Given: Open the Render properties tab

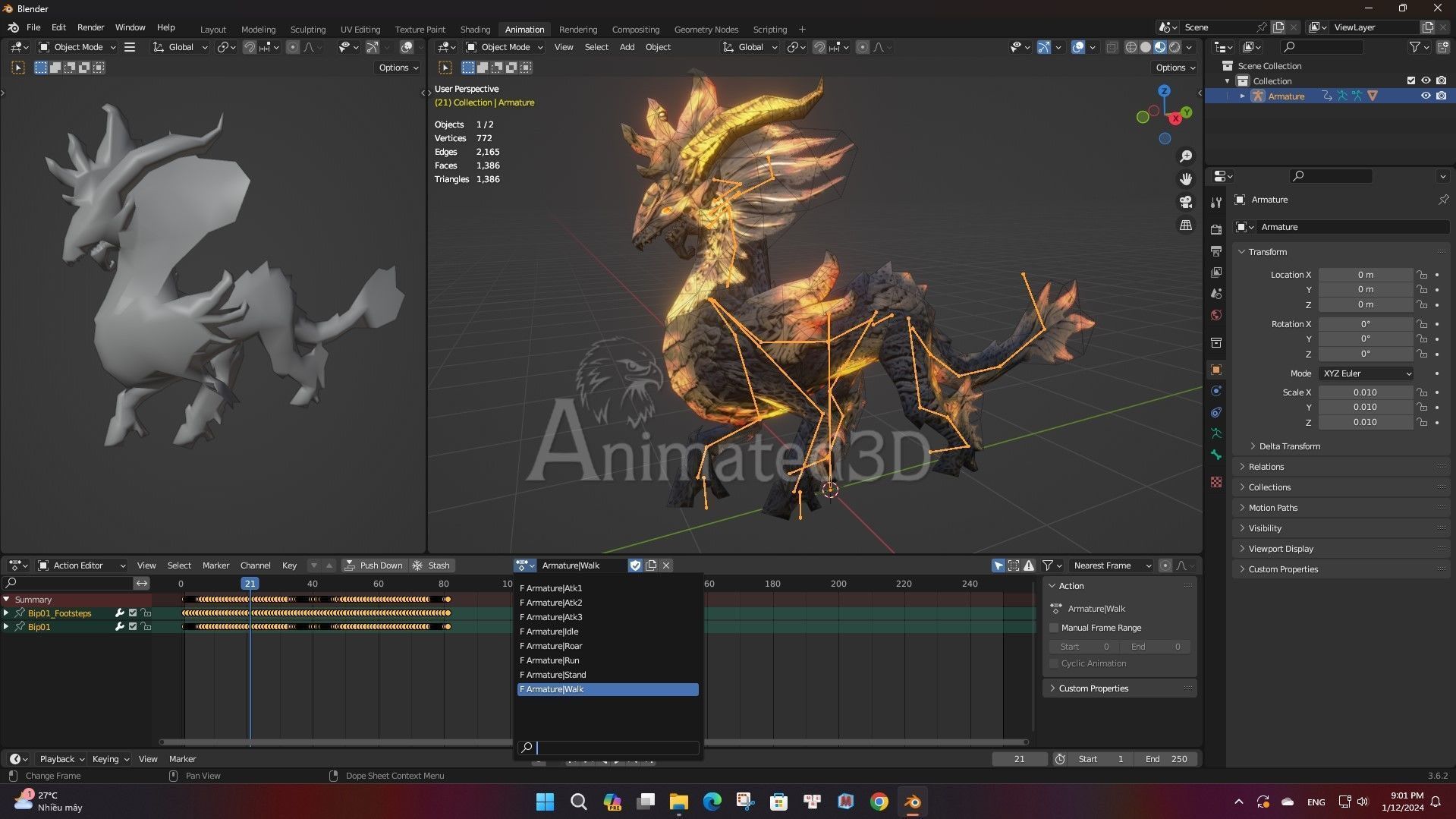Looking at the screenshot, I should [x=1216, y=229].
